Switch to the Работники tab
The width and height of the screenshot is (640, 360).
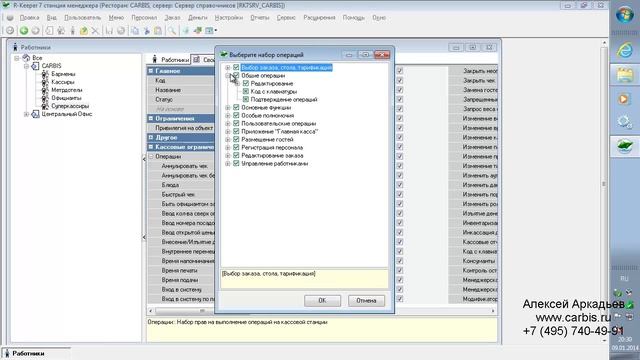tap(170, 60)
